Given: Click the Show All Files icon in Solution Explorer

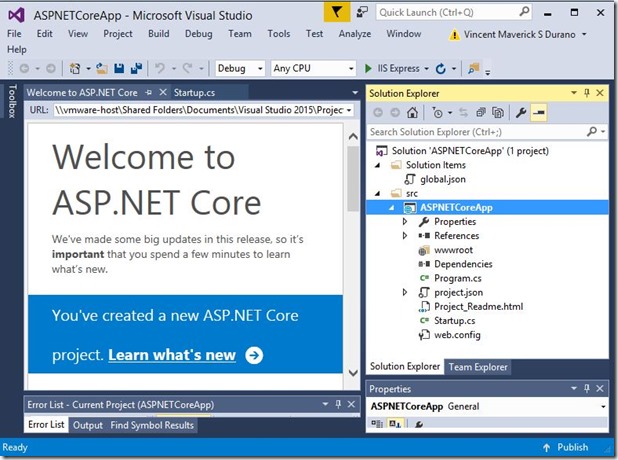Looking at the screenshot, I should (x=500, y=113).
